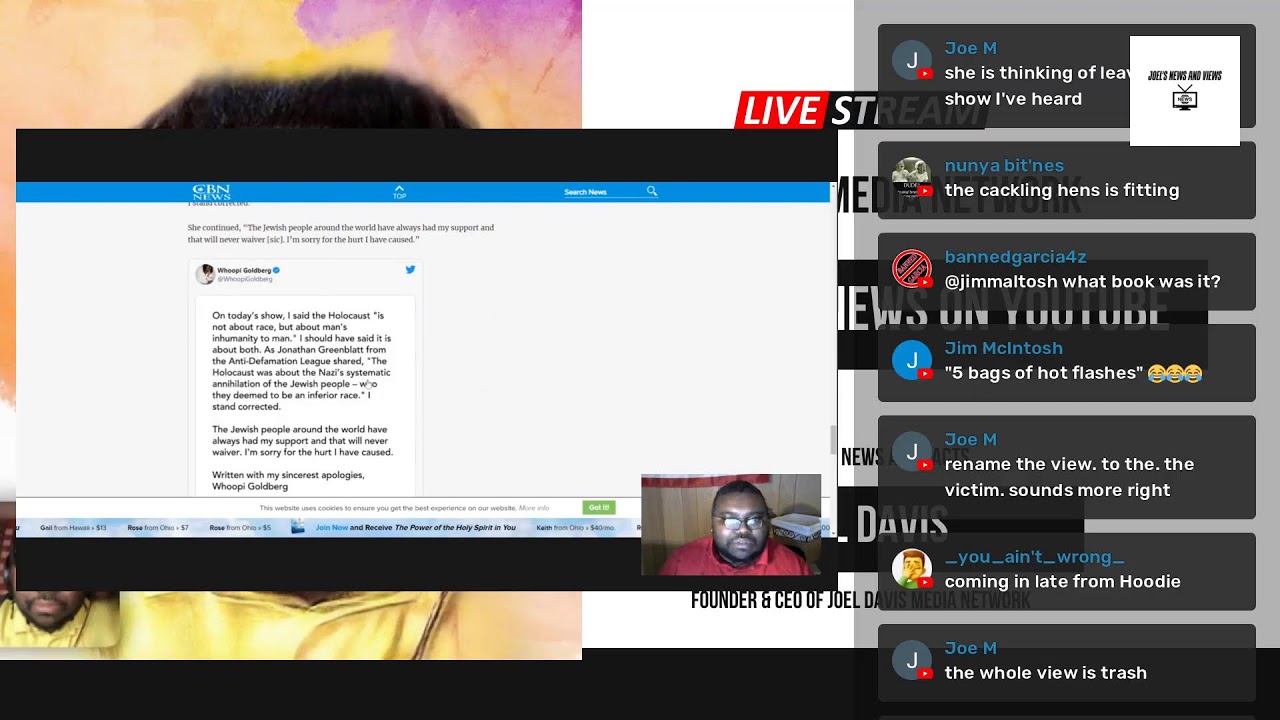The width and height of the screenshot is (1280, 720).
Task: Click the LIVE STREAM badge
Action: tap(860, 110)
